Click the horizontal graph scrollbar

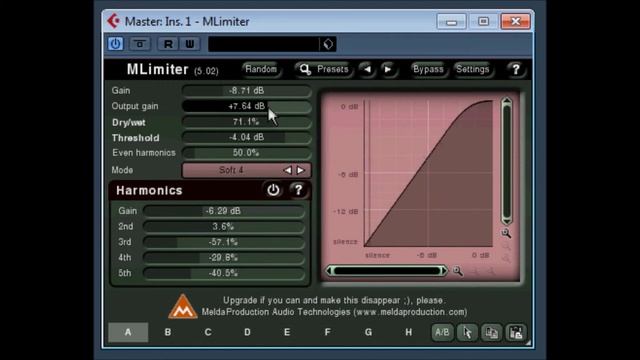pos(386,271)
